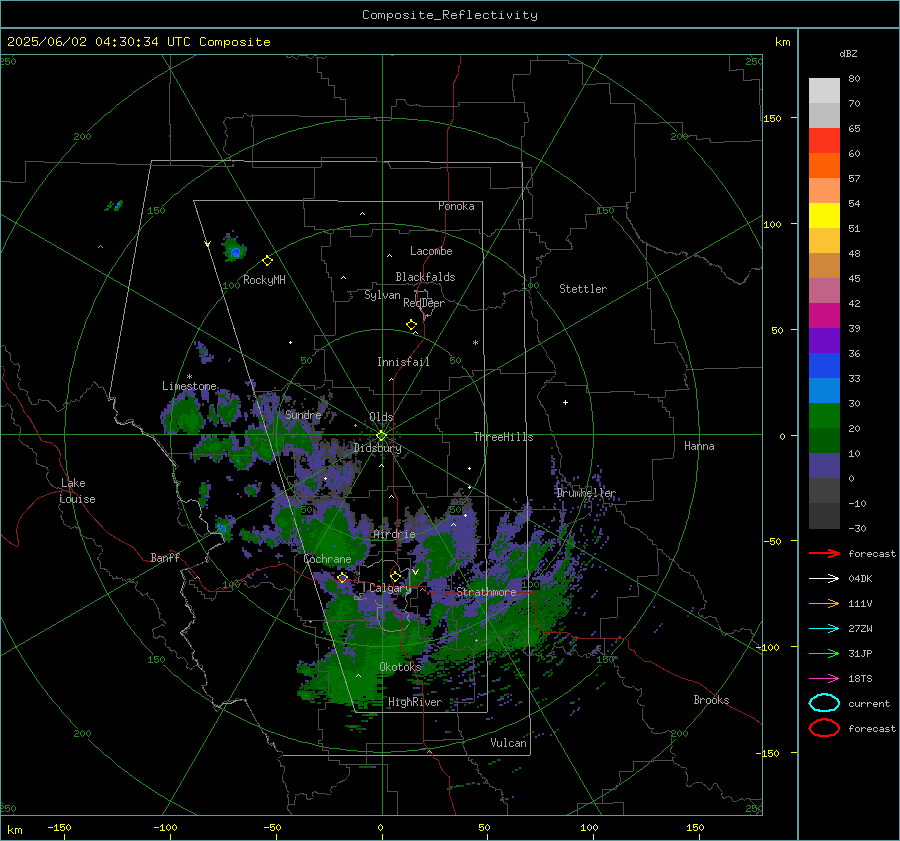Select the 80 dBZ light grey swatch
Screen dimensions: 900x841
click(824, 91)
